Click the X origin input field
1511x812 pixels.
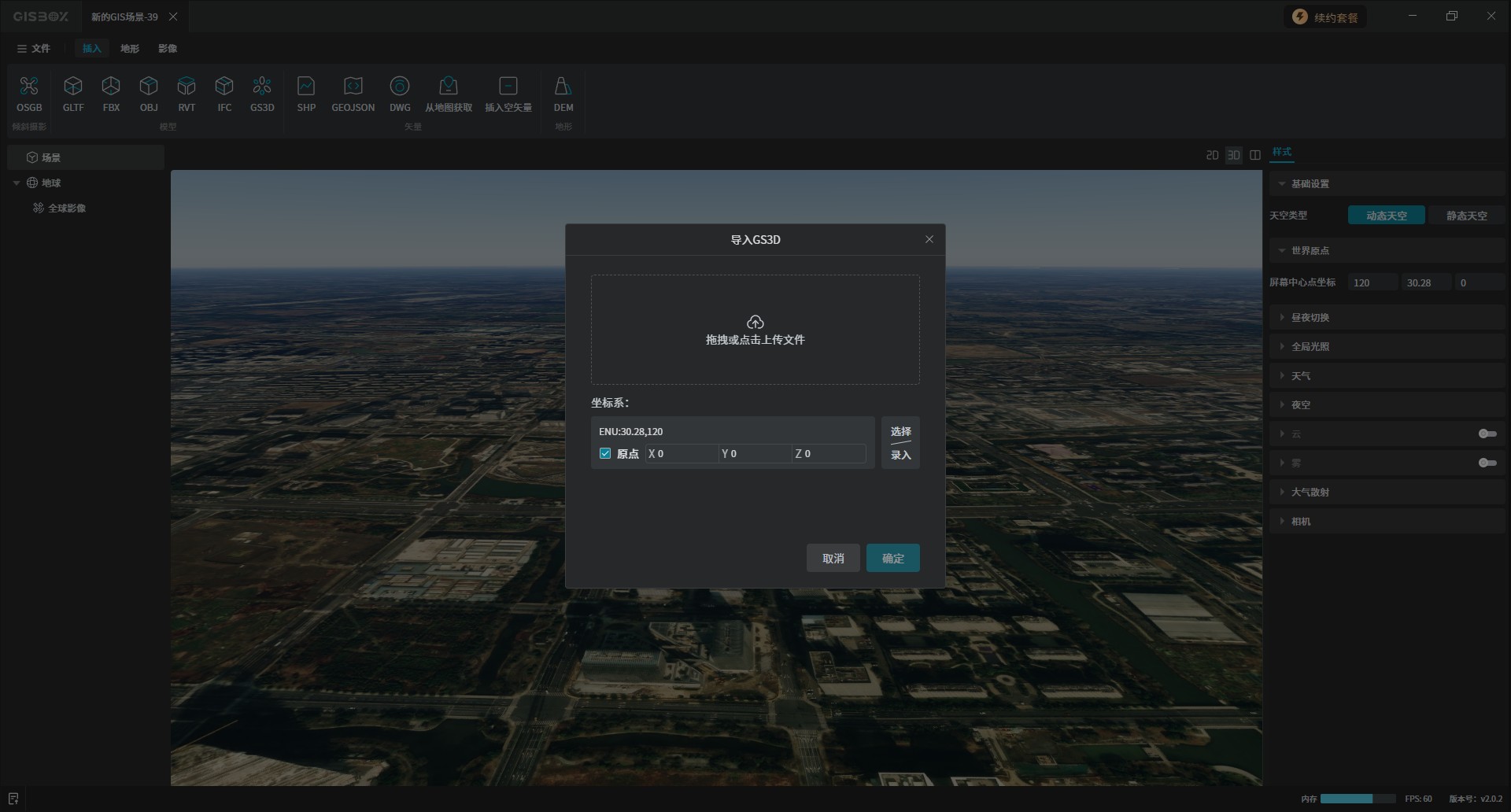click(683, 454)
